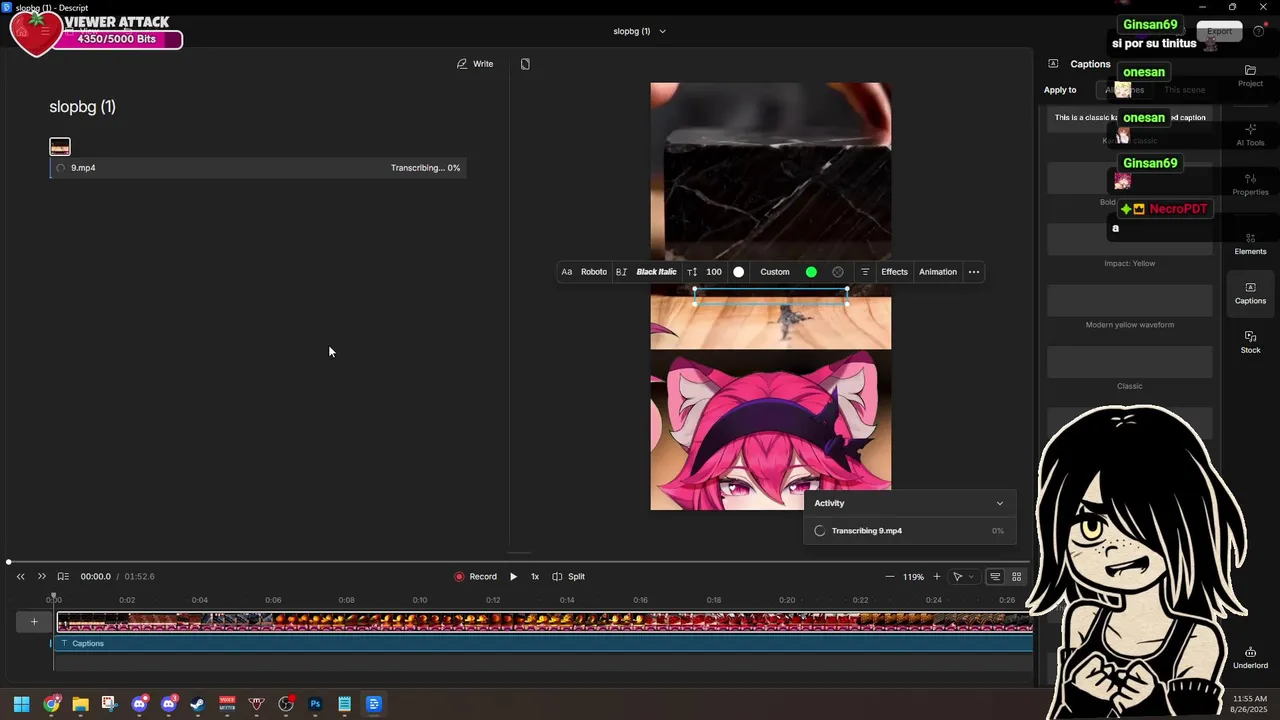Viewport: 1280px width, 720px height.
Task: Select the 9.mp4 file row
Action: point(257,168)
